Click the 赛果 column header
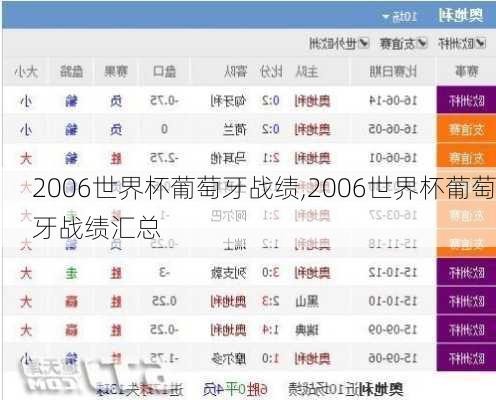 click(116, 71)
